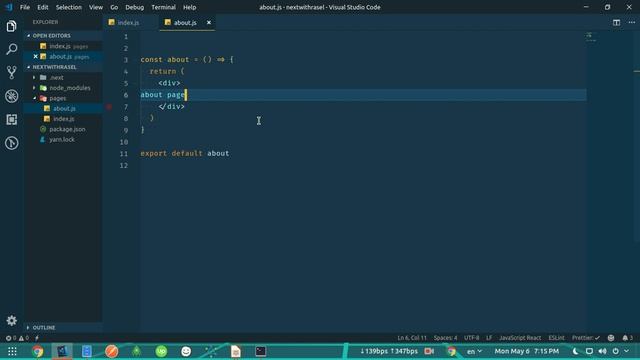Open the Source Control view
This screenshot has width=640, height=360.
click(11, 73)
